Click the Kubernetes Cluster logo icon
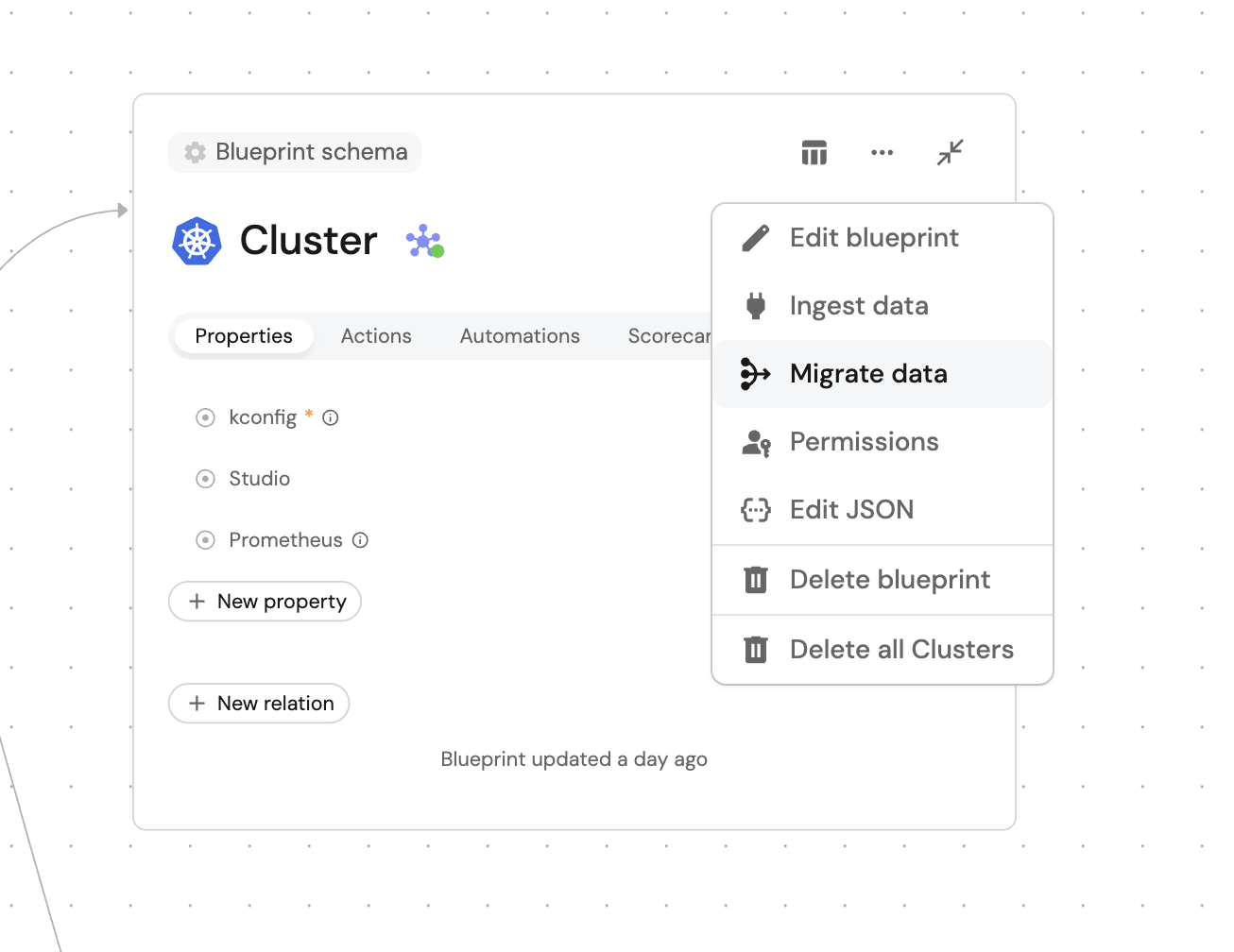Viewport: 1234px width, 952px height. tap(197, 241)
